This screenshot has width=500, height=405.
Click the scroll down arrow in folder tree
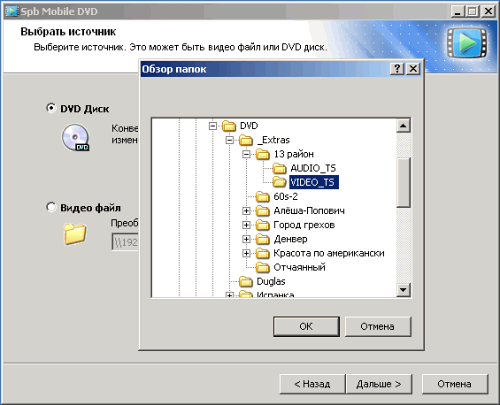tap(403, 290)
